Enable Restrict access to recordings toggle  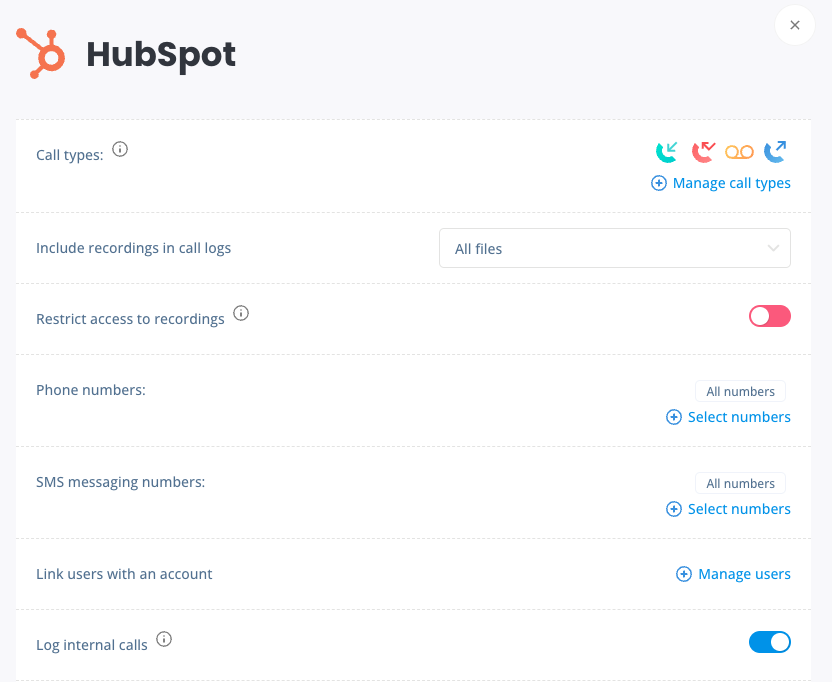[769, 316]
